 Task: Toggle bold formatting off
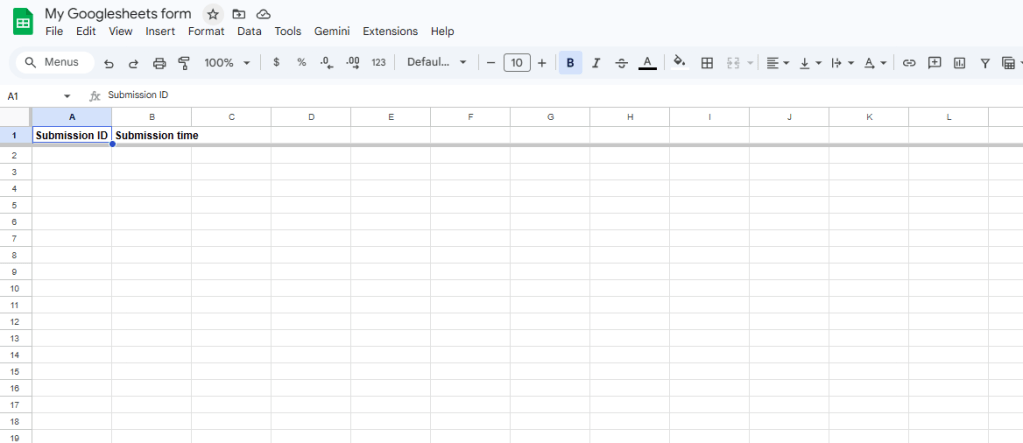570,63
